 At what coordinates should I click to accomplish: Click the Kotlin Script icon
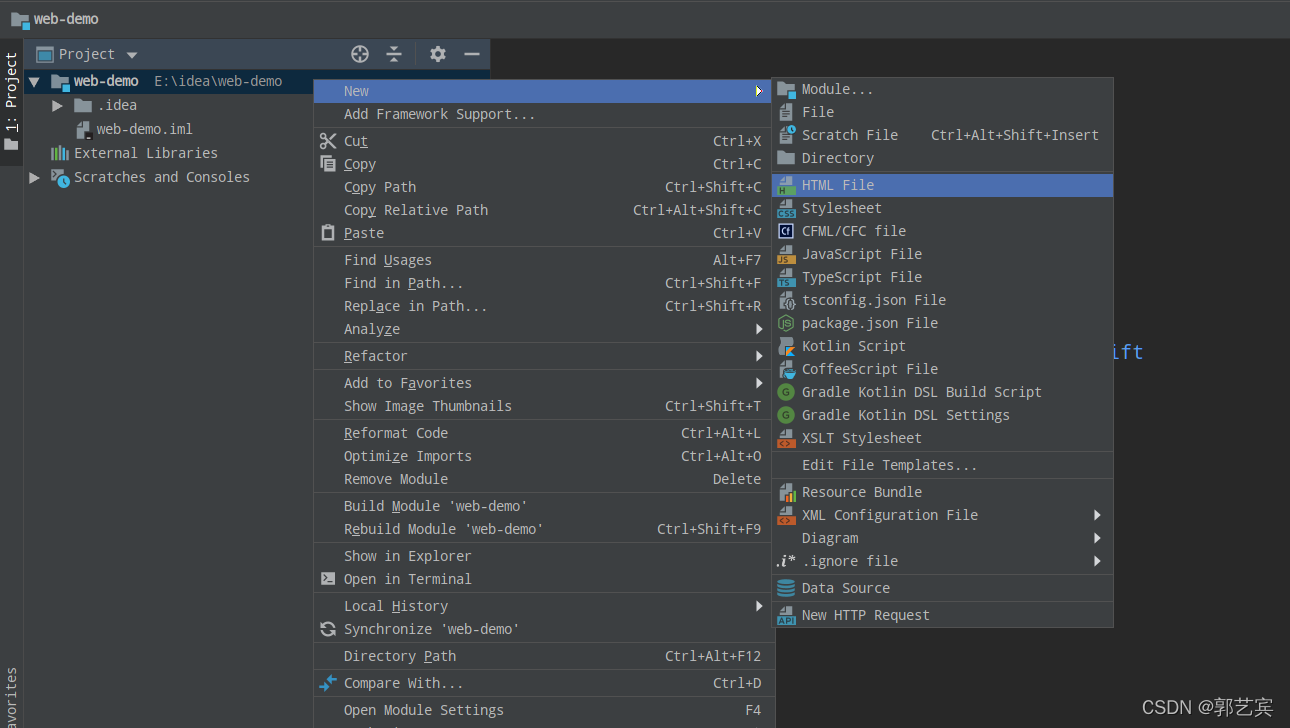tap(787, 346)
